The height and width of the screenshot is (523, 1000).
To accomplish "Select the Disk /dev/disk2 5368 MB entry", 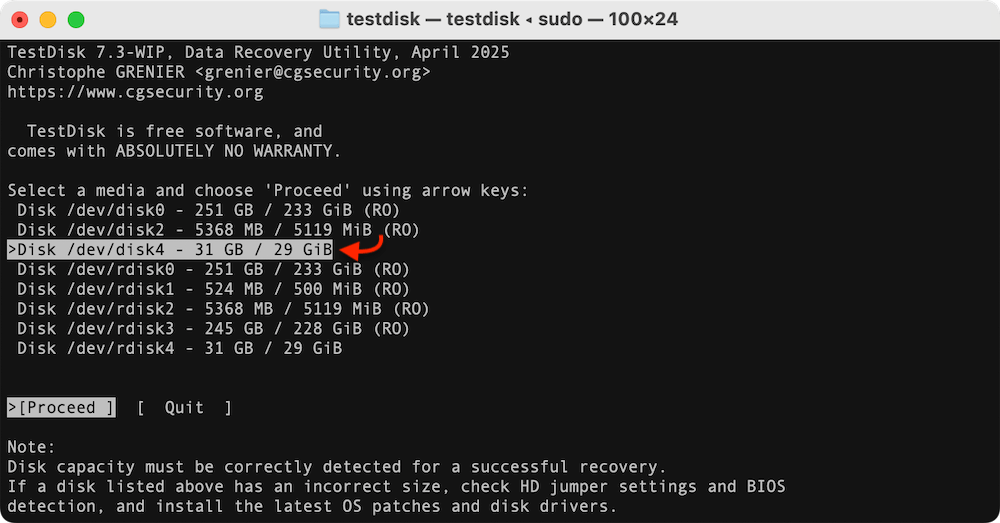I will 218,230.
